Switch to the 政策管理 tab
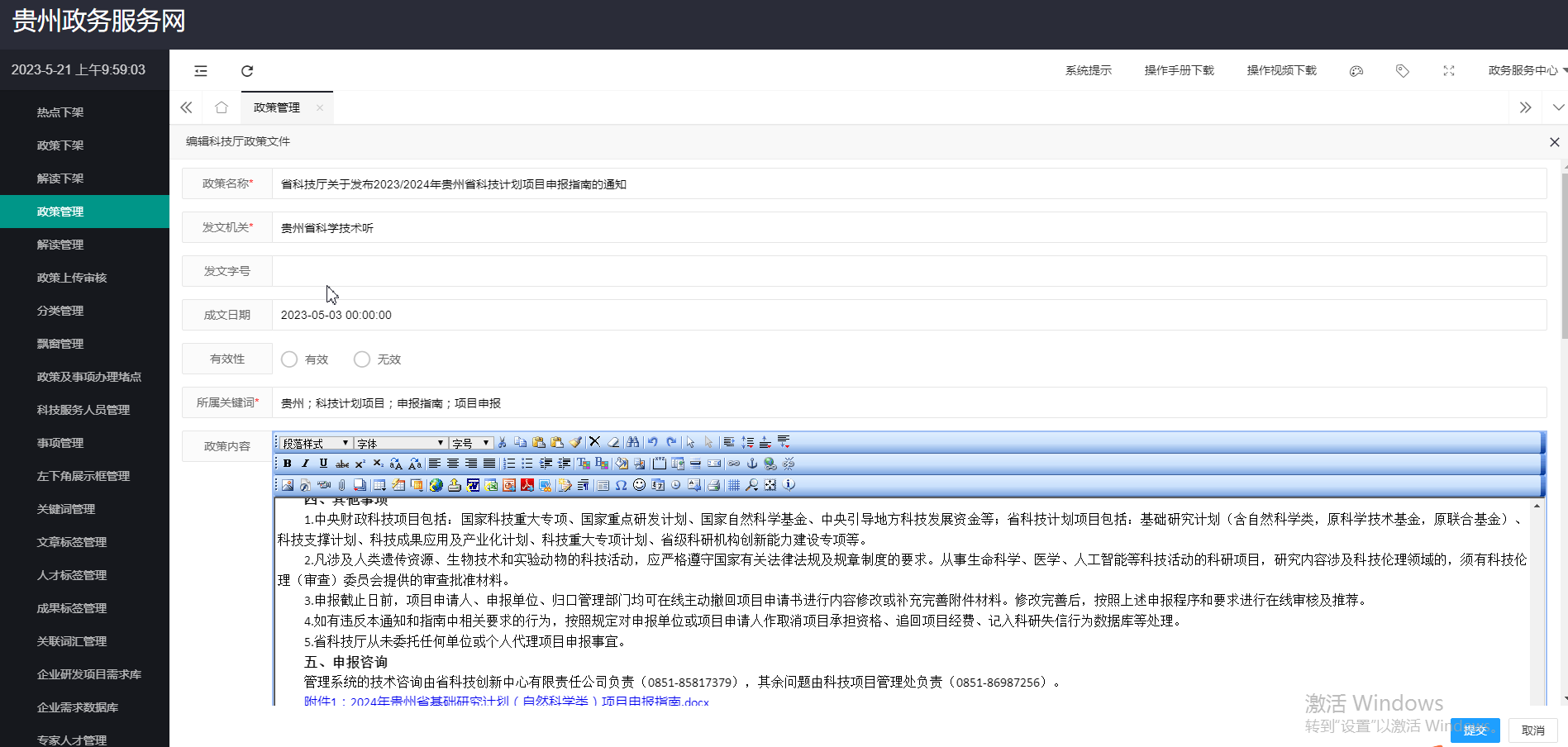 pyautogui.click(x=277, y=108)
